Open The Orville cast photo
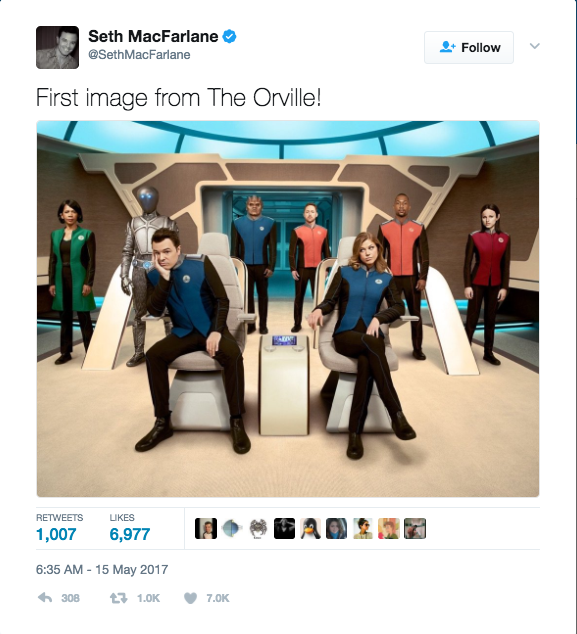The width and height of the screenshot is (577, 634). click(288, 309)
